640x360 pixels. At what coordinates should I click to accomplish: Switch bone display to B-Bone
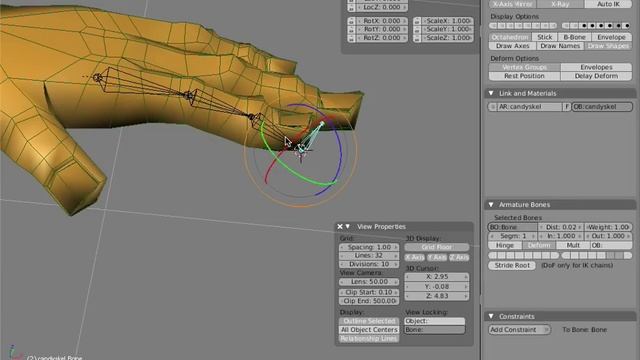pos(574,37)
